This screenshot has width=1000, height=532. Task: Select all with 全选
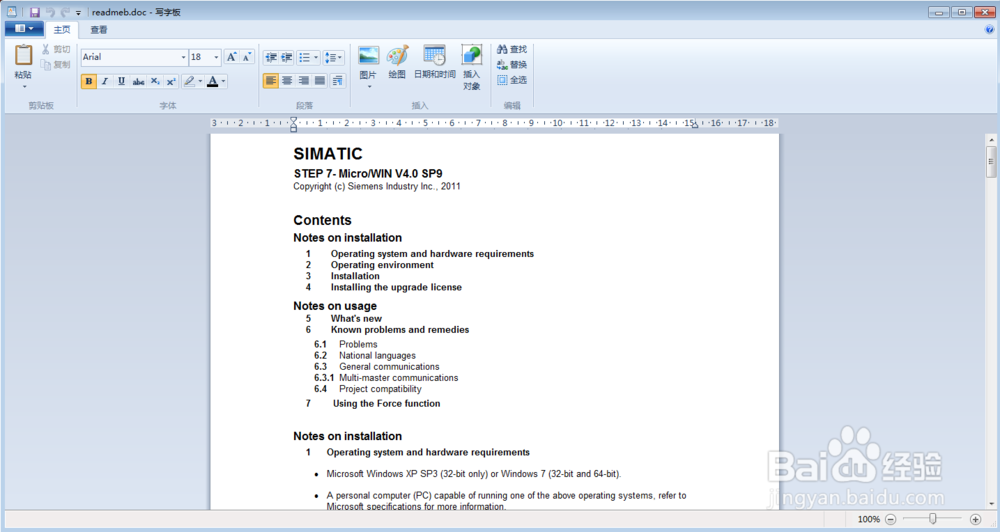511,80
